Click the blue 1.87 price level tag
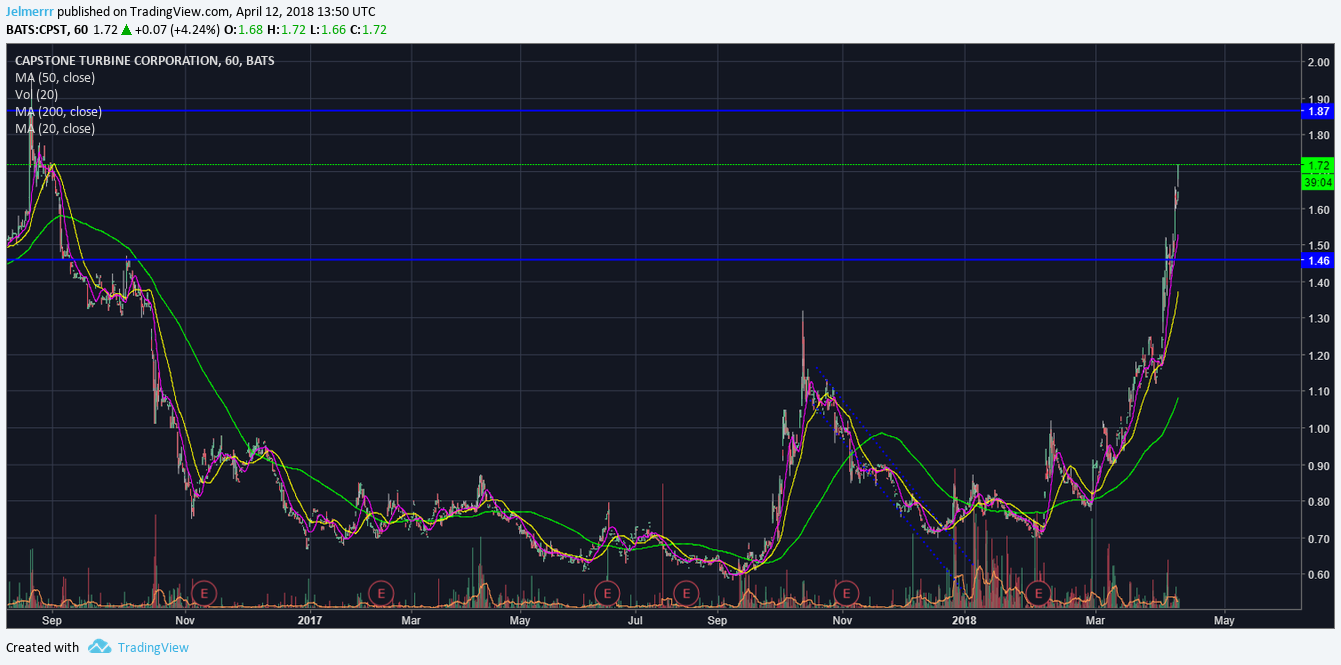 pyautogui.click(x=1318, y=111)
